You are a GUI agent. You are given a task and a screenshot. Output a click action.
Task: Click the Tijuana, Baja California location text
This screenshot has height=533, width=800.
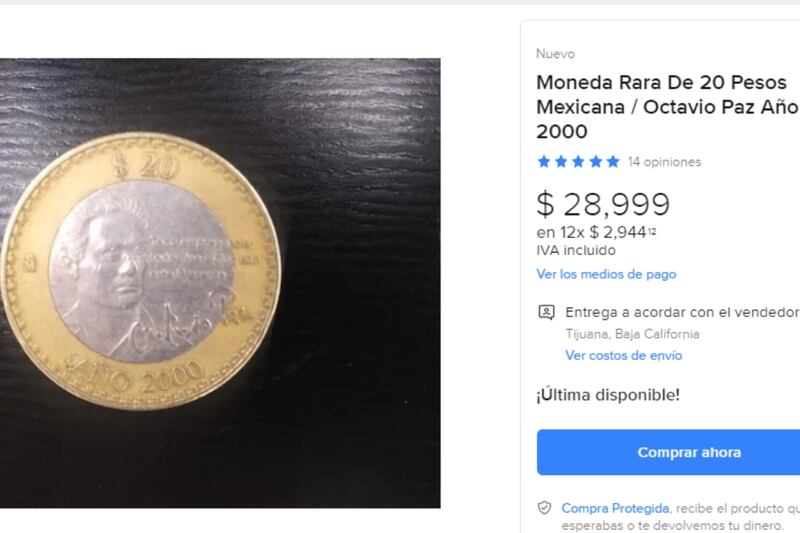[x=632, y=334]
